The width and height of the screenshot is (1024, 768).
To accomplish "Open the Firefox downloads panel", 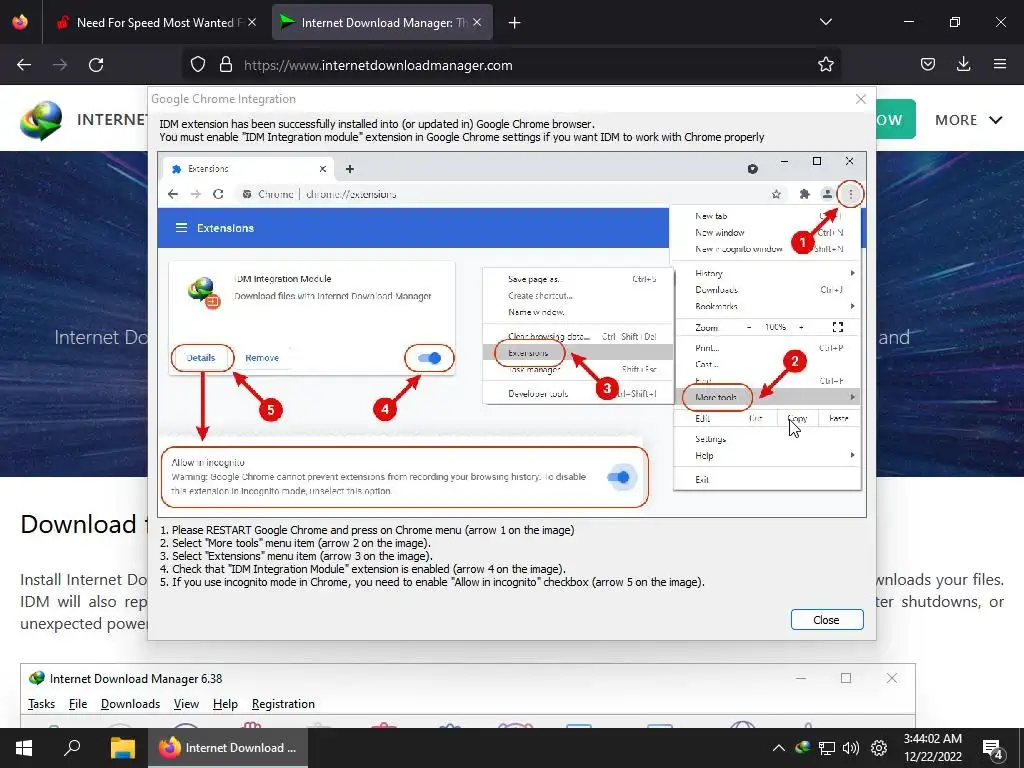I will coord(963,65).
